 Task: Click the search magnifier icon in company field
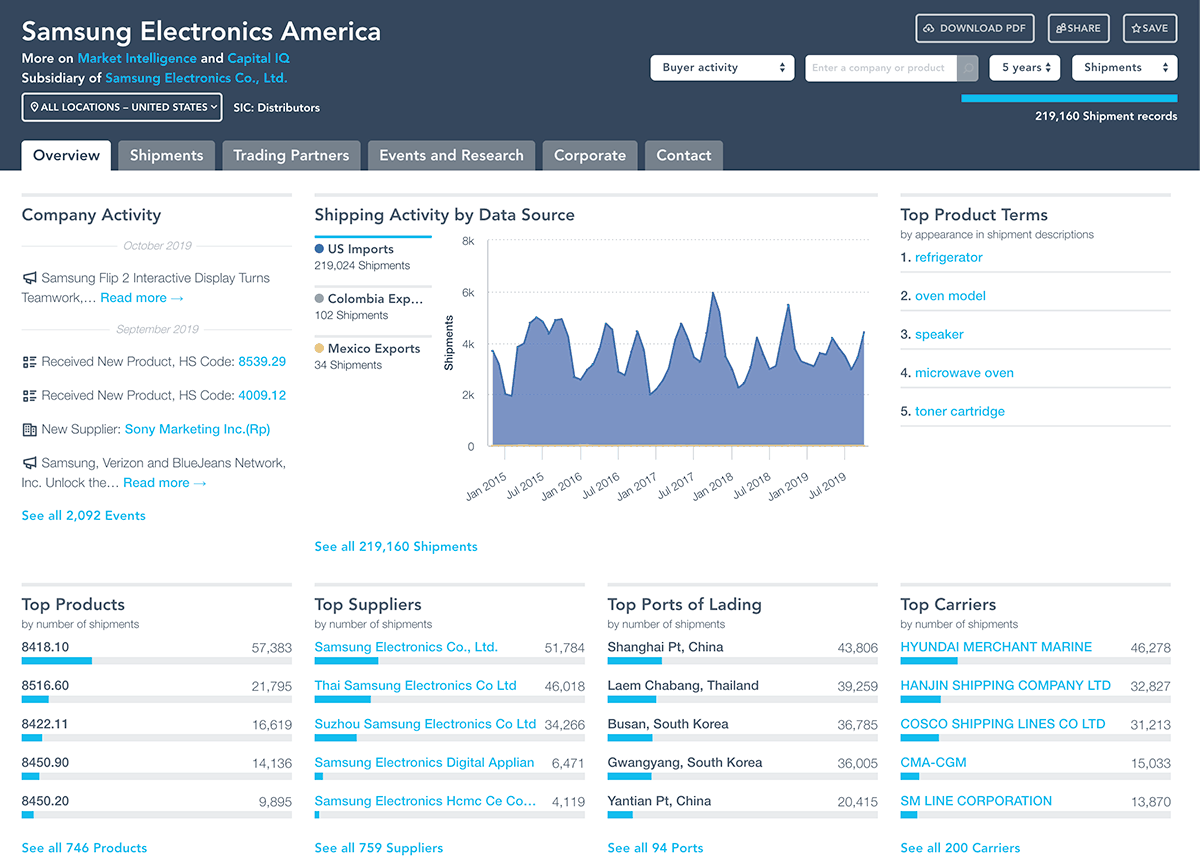coord(968,68)
